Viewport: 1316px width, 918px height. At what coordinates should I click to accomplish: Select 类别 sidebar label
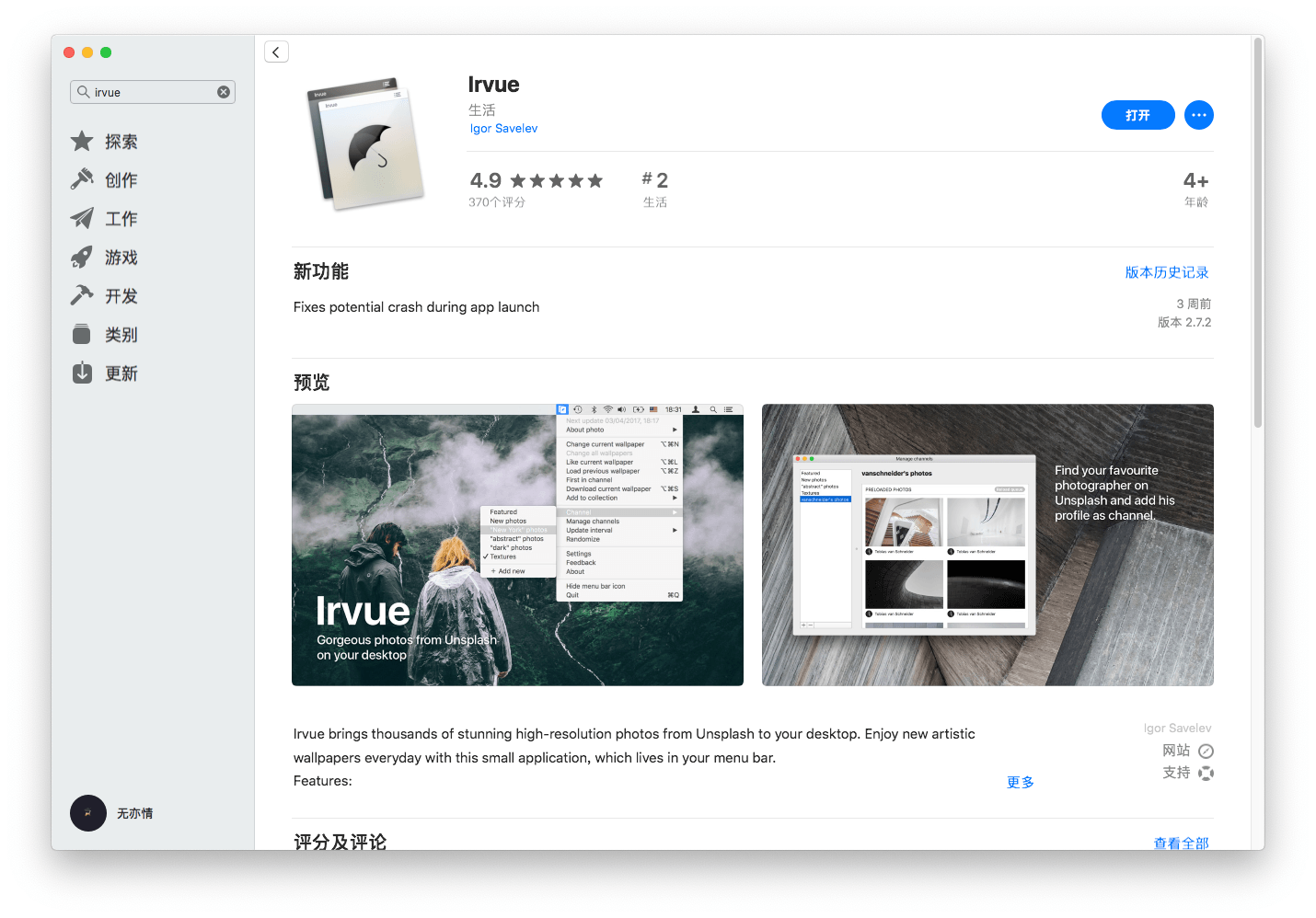pos(121,335)
